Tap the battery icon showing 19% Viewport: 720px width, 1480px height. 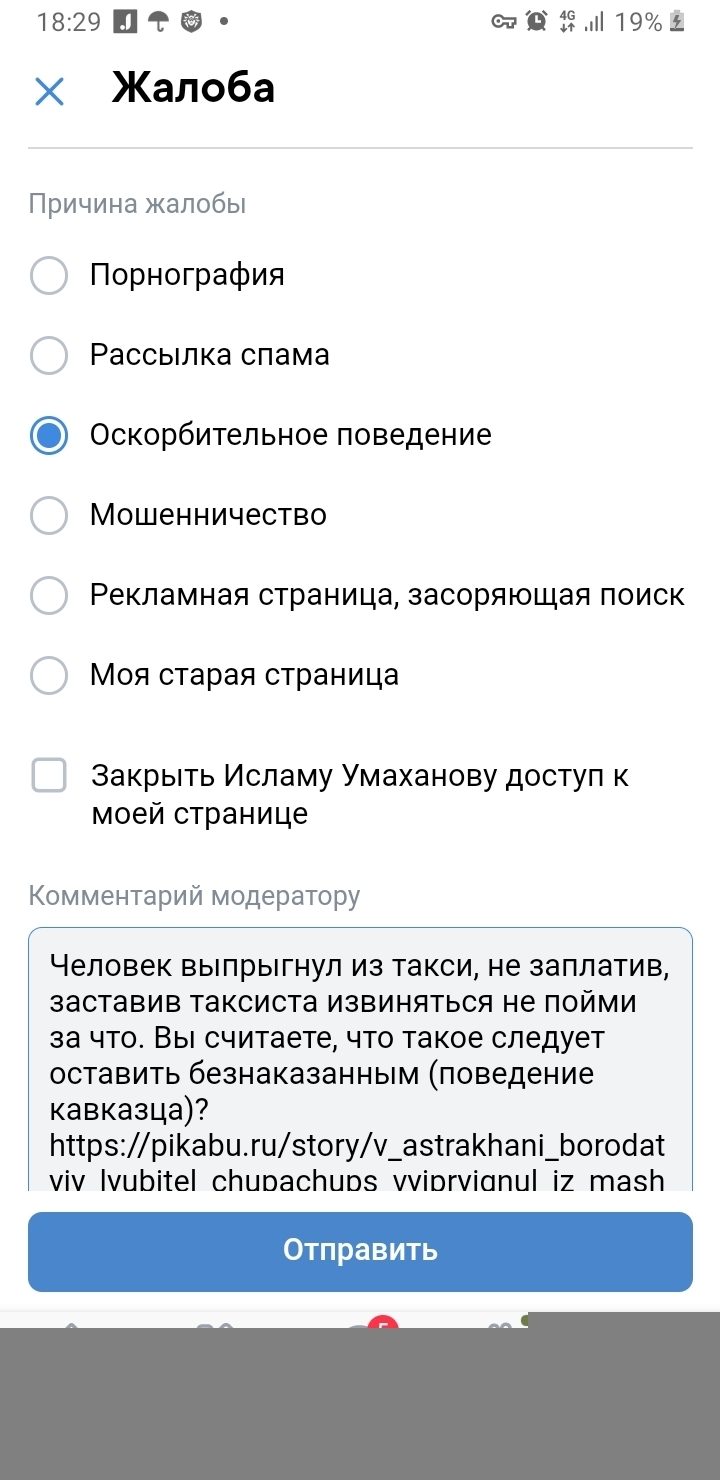click(678, 22)
